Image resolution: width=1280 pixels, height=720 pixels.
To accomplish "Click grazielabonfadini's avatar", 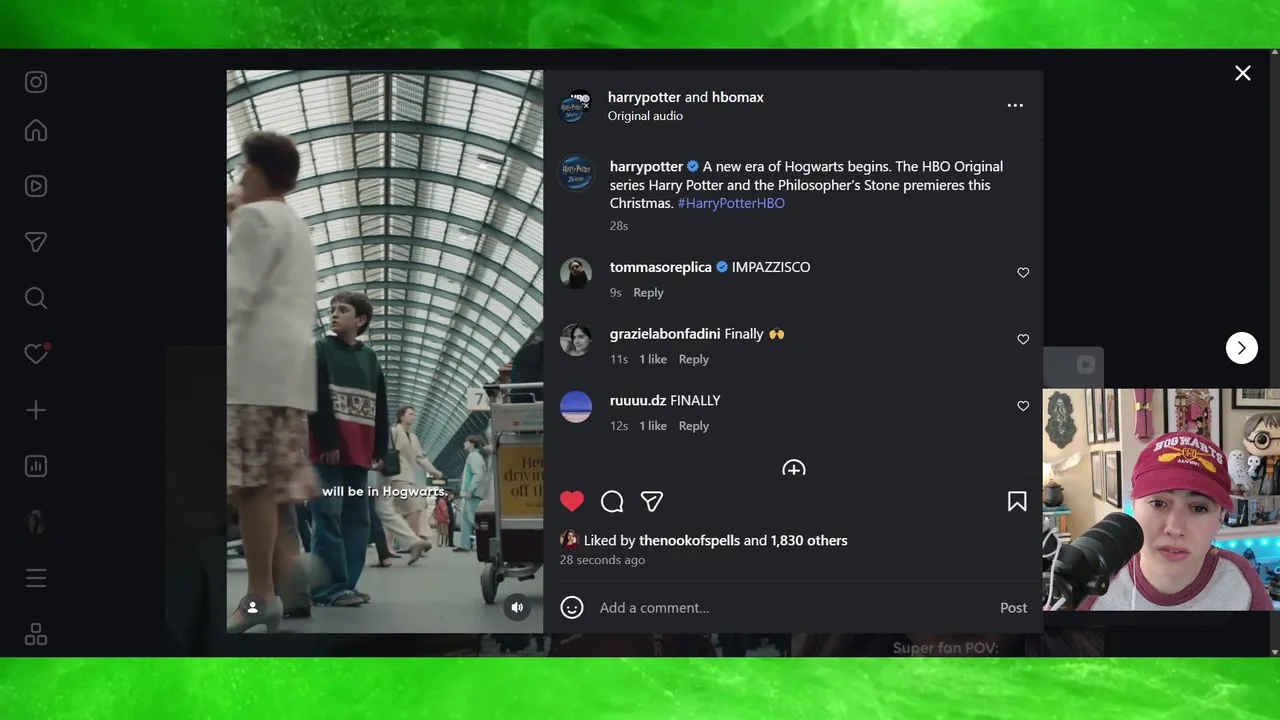I will [576, 340].
